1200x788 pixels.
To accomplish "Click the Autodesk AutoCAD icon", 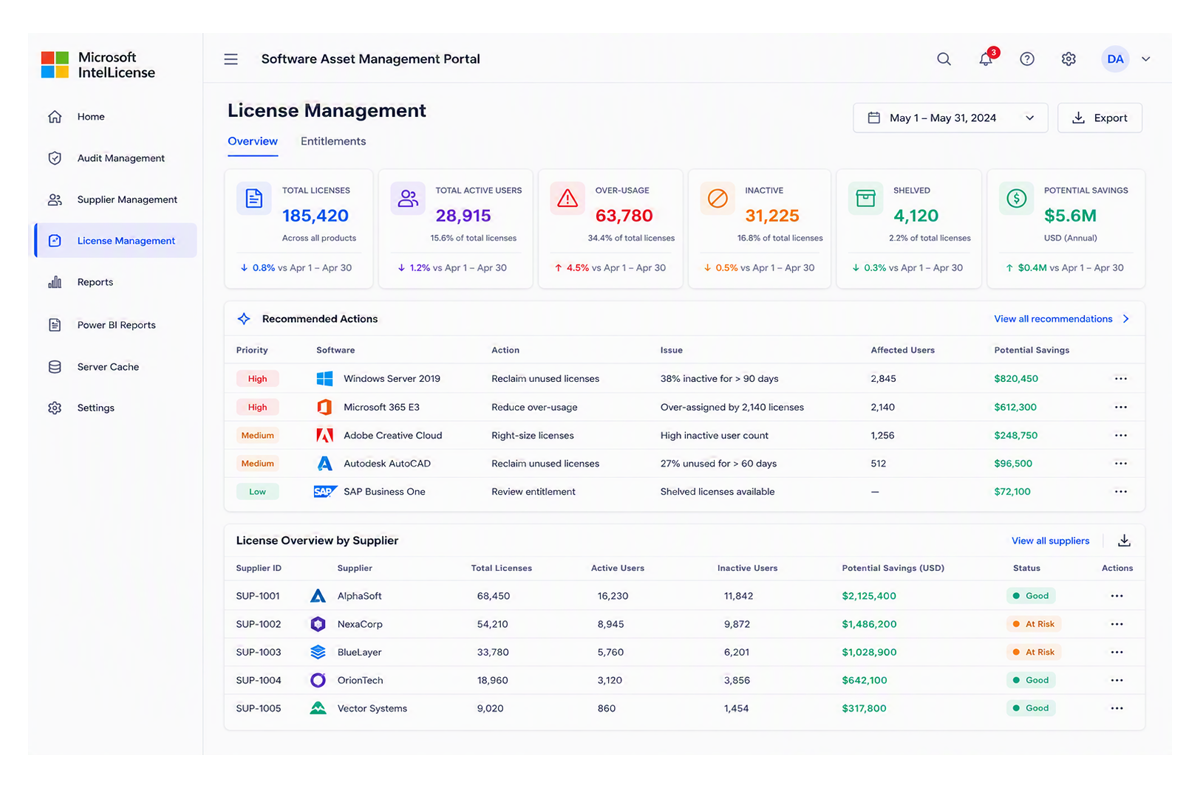I will click(324, 463).
